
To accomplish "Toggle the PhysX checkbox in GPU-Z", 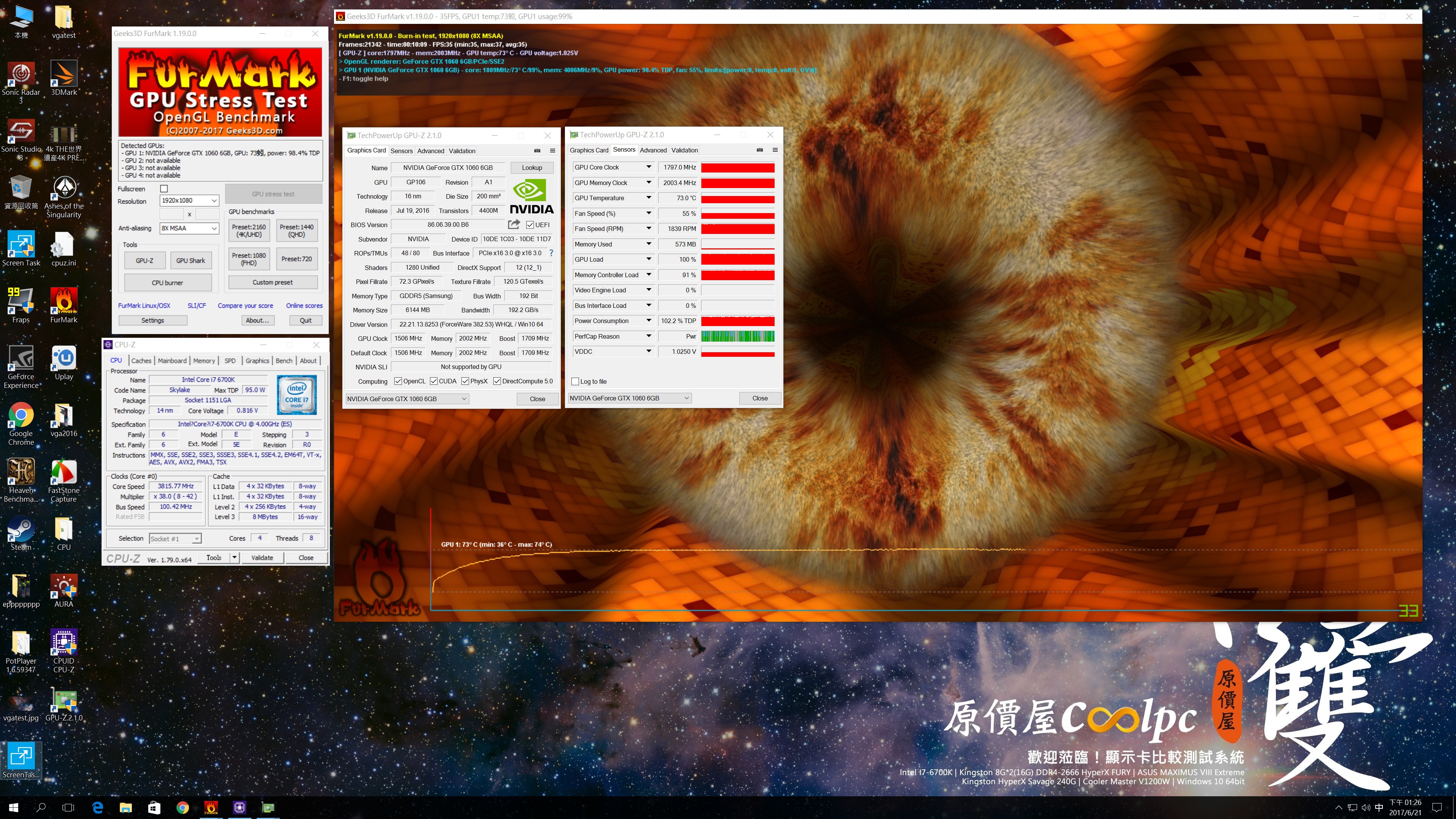I will click(465, 381).
